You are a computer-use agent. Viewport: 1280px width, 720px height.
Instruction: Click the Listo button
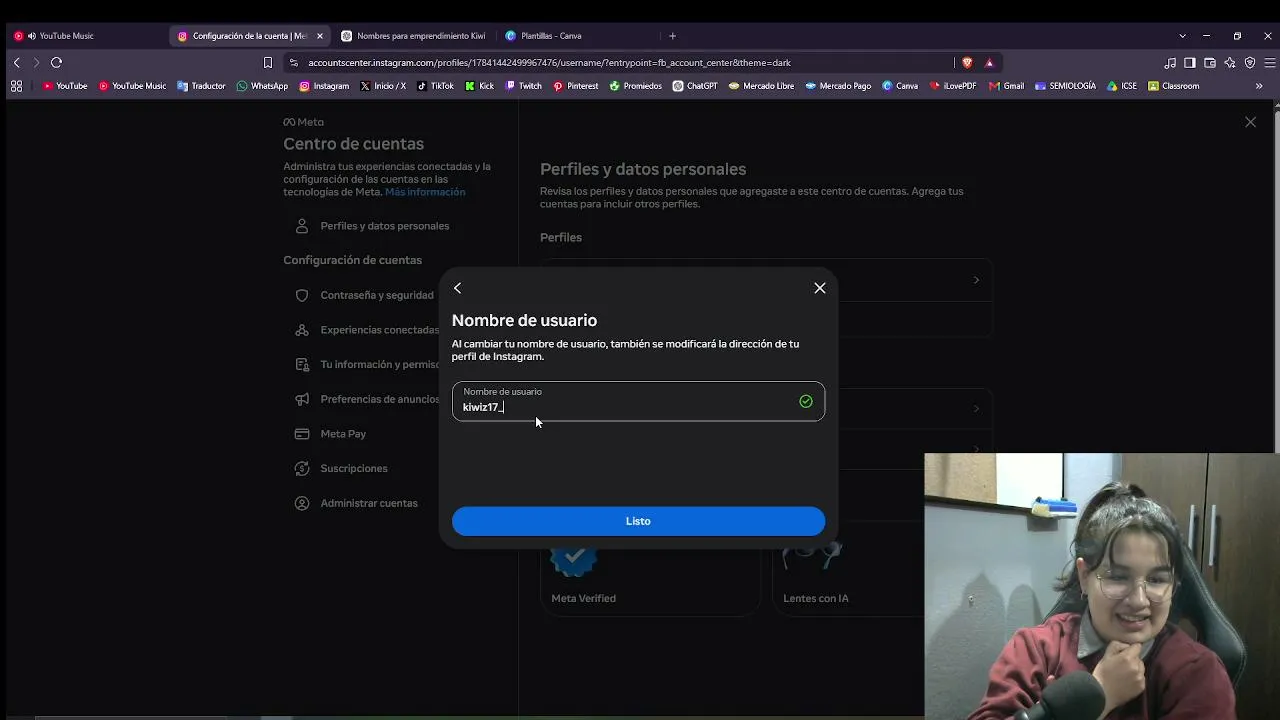pyautogui.click(x=638, y=521)
